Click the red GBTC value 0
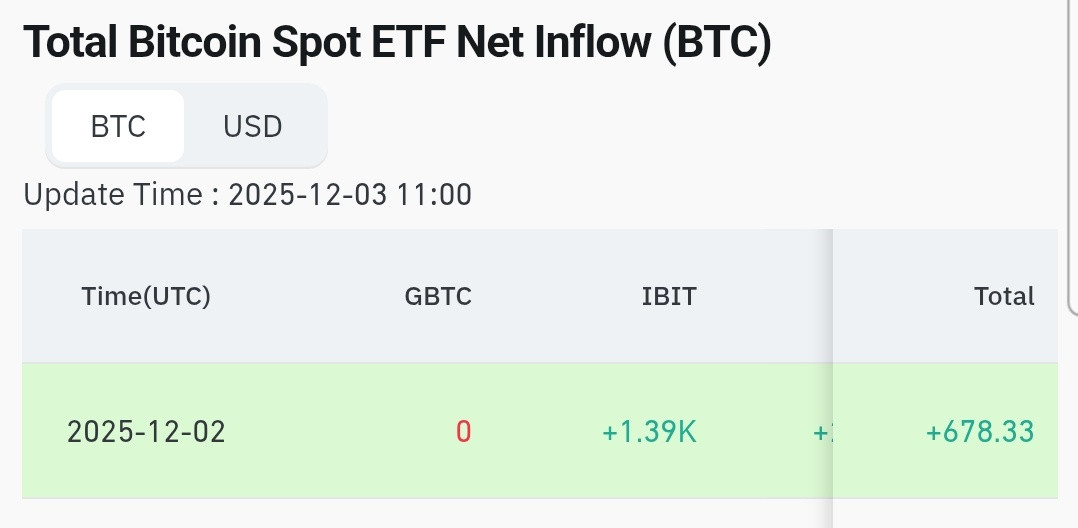This screenshot has width=1078, height=528. 463,432
